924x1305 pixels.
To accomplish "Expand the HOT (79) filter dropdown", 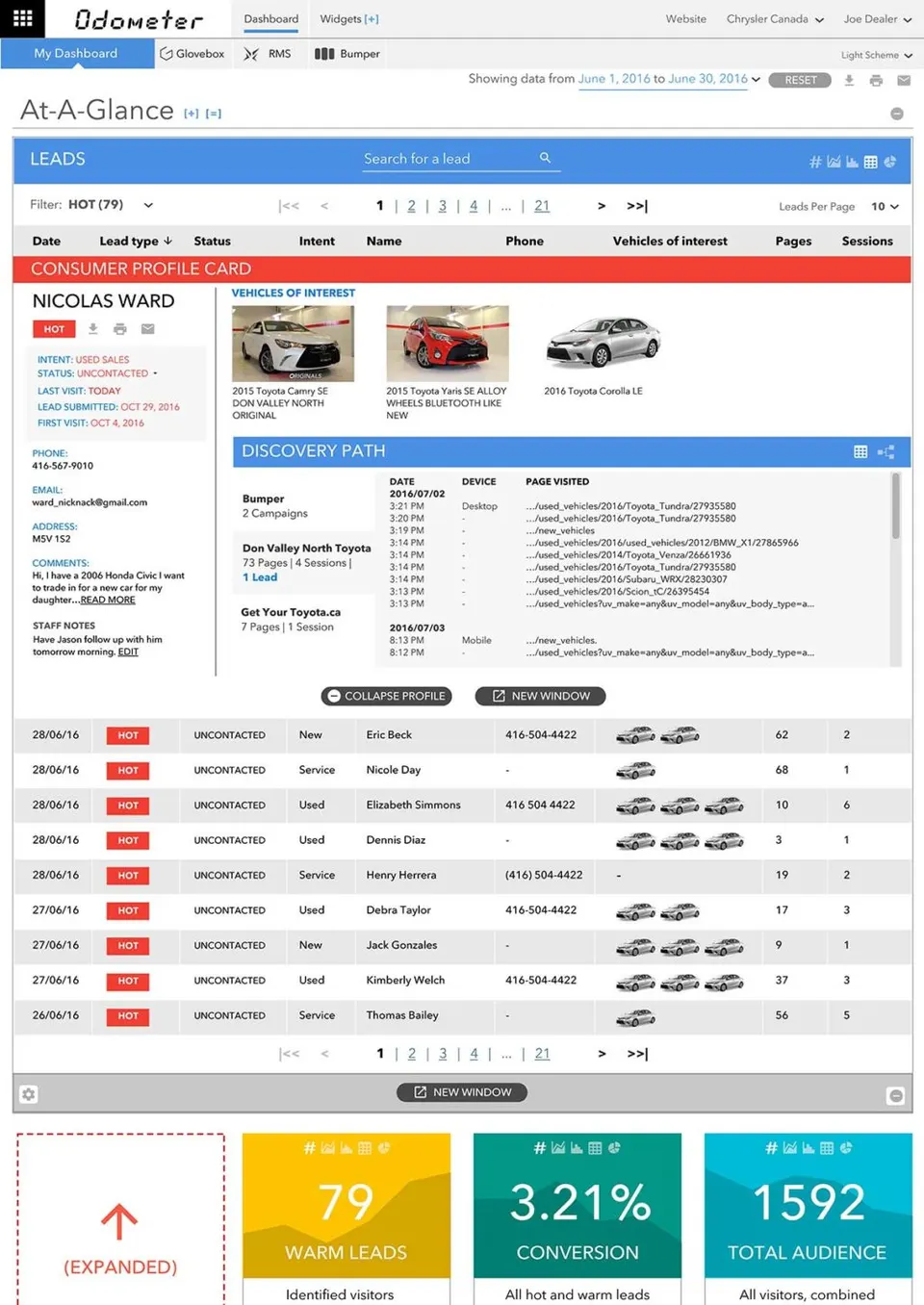I will [x=148, y=205].
